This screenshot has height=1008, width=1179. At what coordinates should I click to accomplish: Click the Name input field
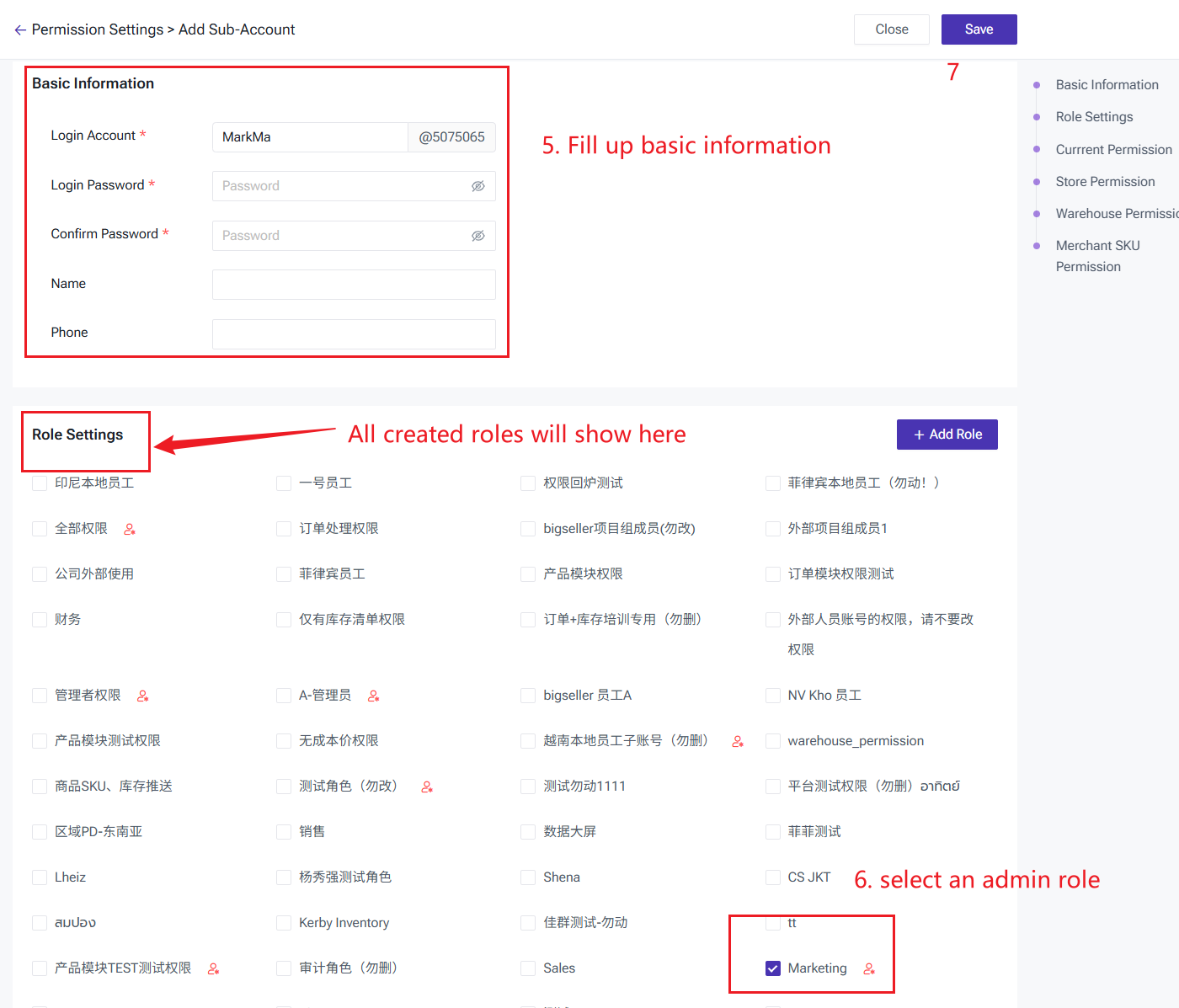(x=354, y=285)
